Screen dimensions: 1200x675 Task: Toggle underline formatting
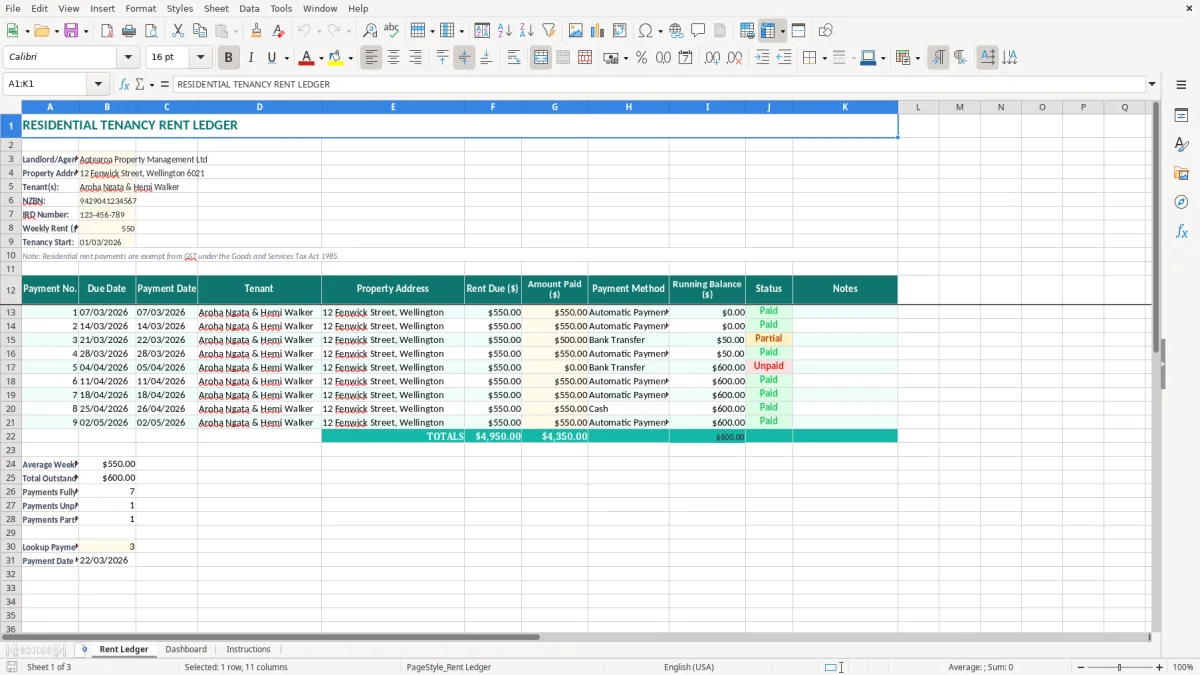[272, 58]
